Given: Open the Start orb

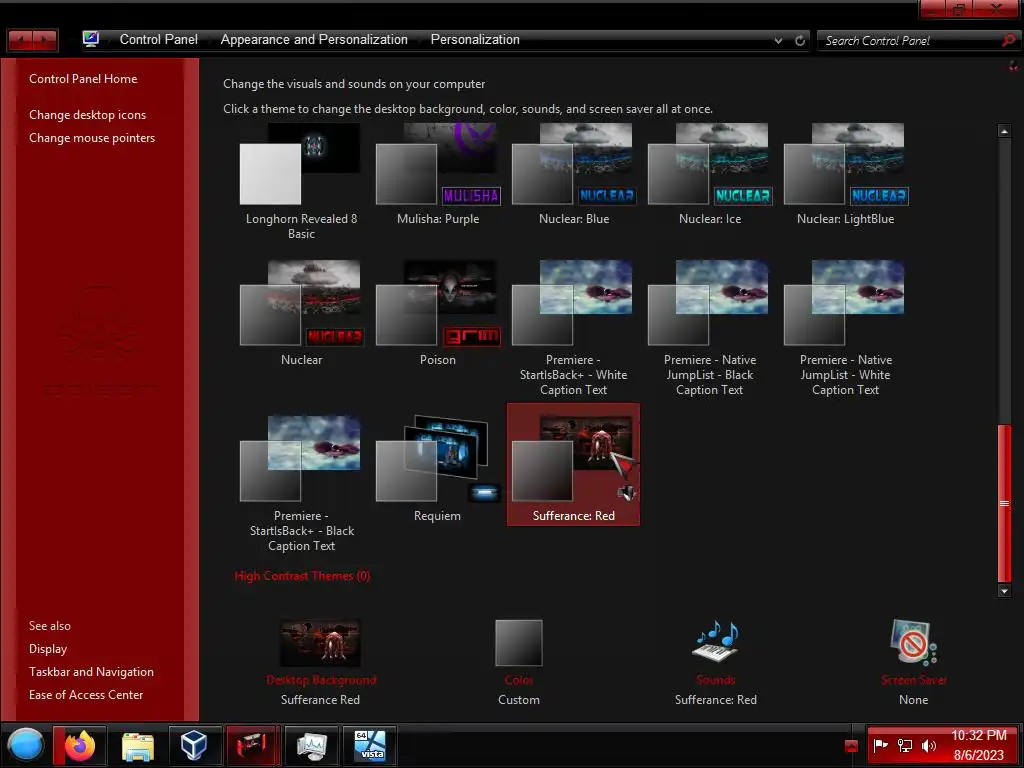Looking at the screenshot, I should pos(25,745).
